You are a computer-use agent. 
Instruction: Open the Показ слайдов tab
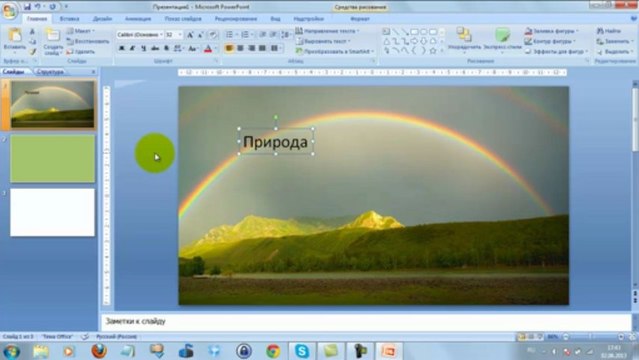183,19
